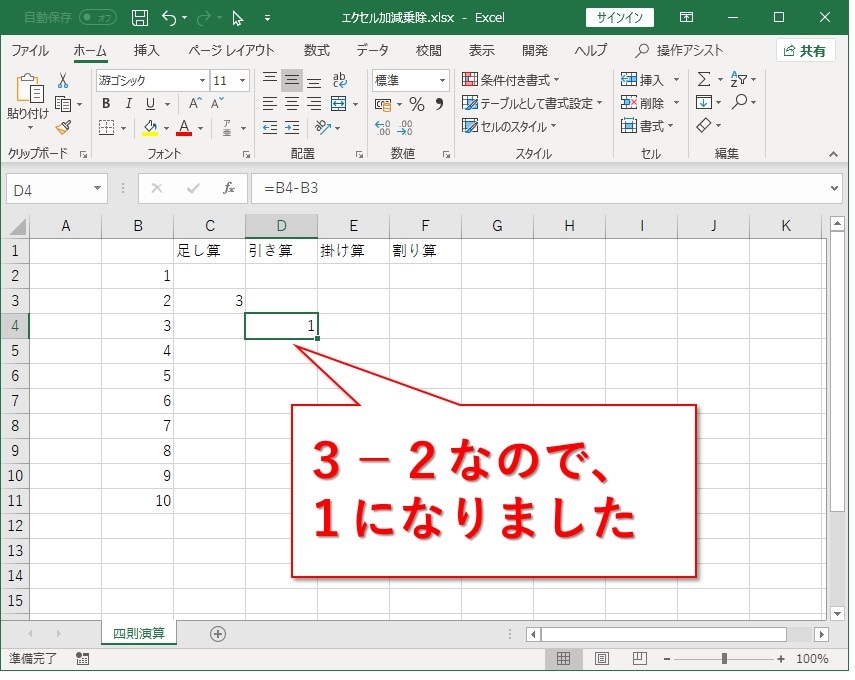Image resolution: width=855 pixels, height=680 pixels.
Task: Click the 共有 share button
Action: (805, 51)
